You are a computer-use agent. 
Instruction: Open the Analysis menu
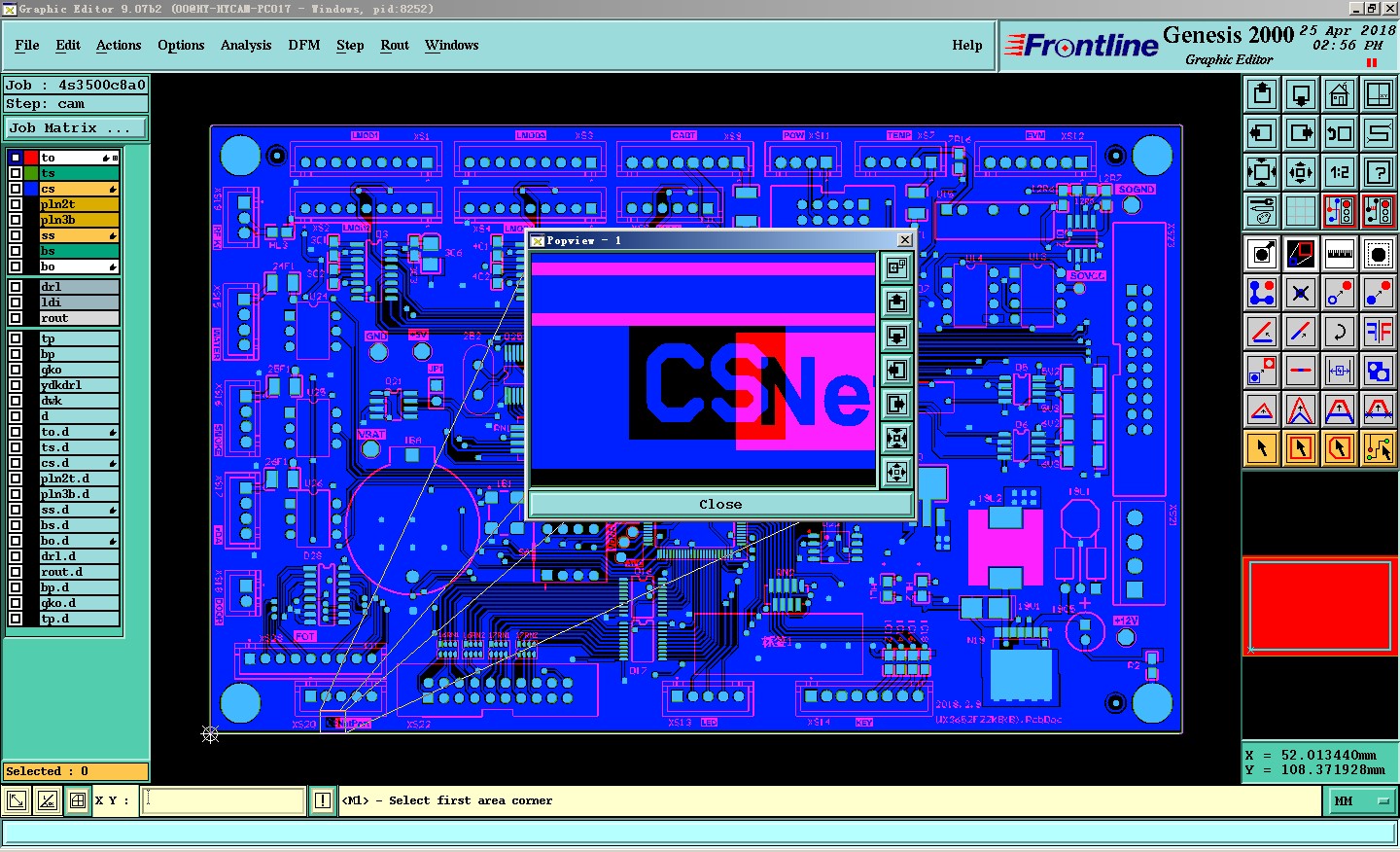pyautogui.click(x=246, y=45)
